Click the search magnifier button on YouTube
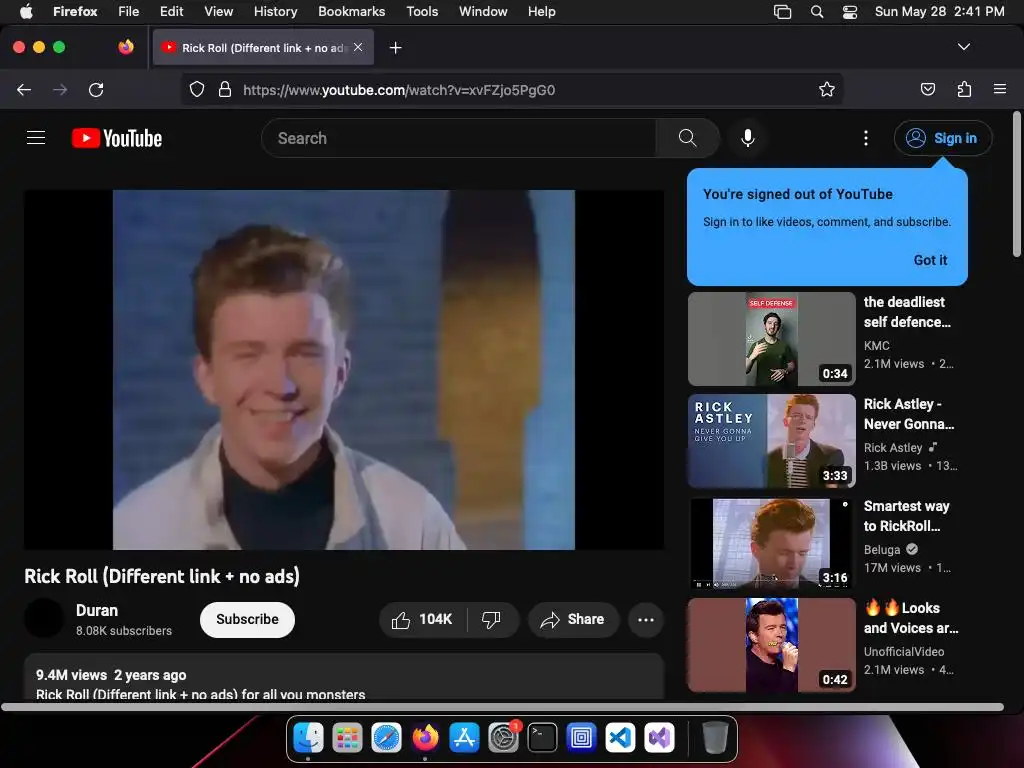 click(x=687, y=138)
